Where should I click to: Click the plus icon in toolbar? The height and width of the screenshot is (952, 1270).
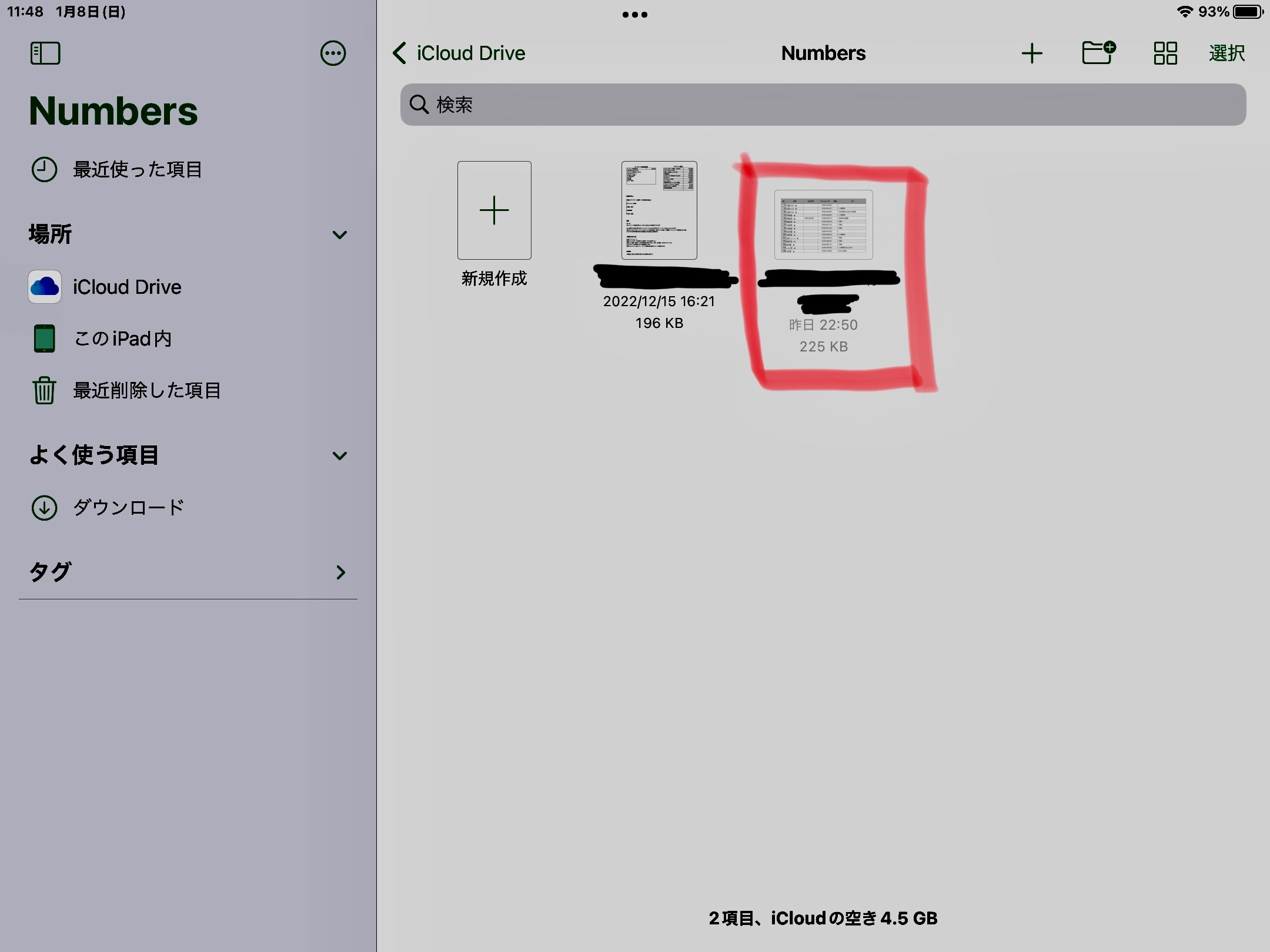[x=1032, y=53]
